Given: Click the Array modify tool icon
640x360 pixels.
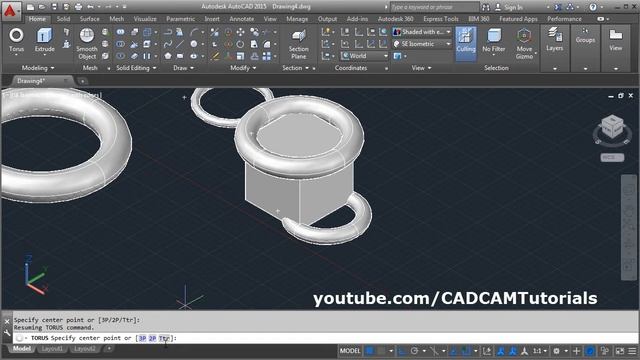Looking at the screenshot, I should 267,56.
